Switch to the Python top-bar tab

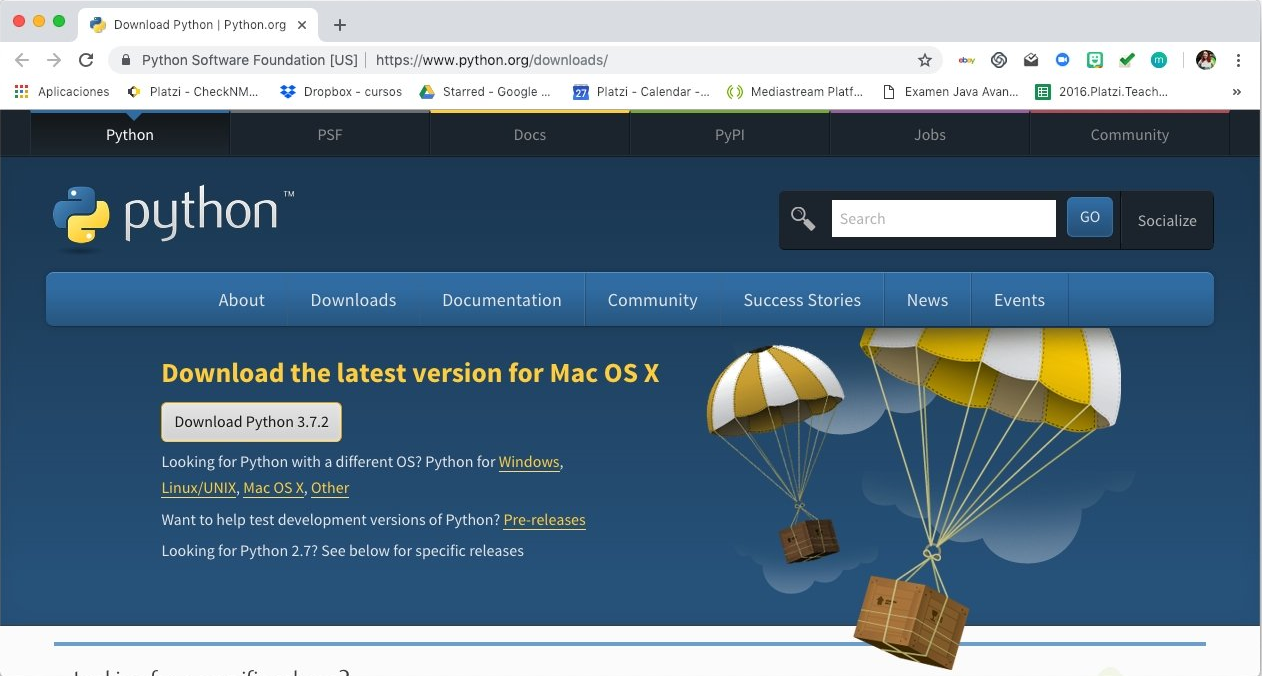(x=130, y=134)
